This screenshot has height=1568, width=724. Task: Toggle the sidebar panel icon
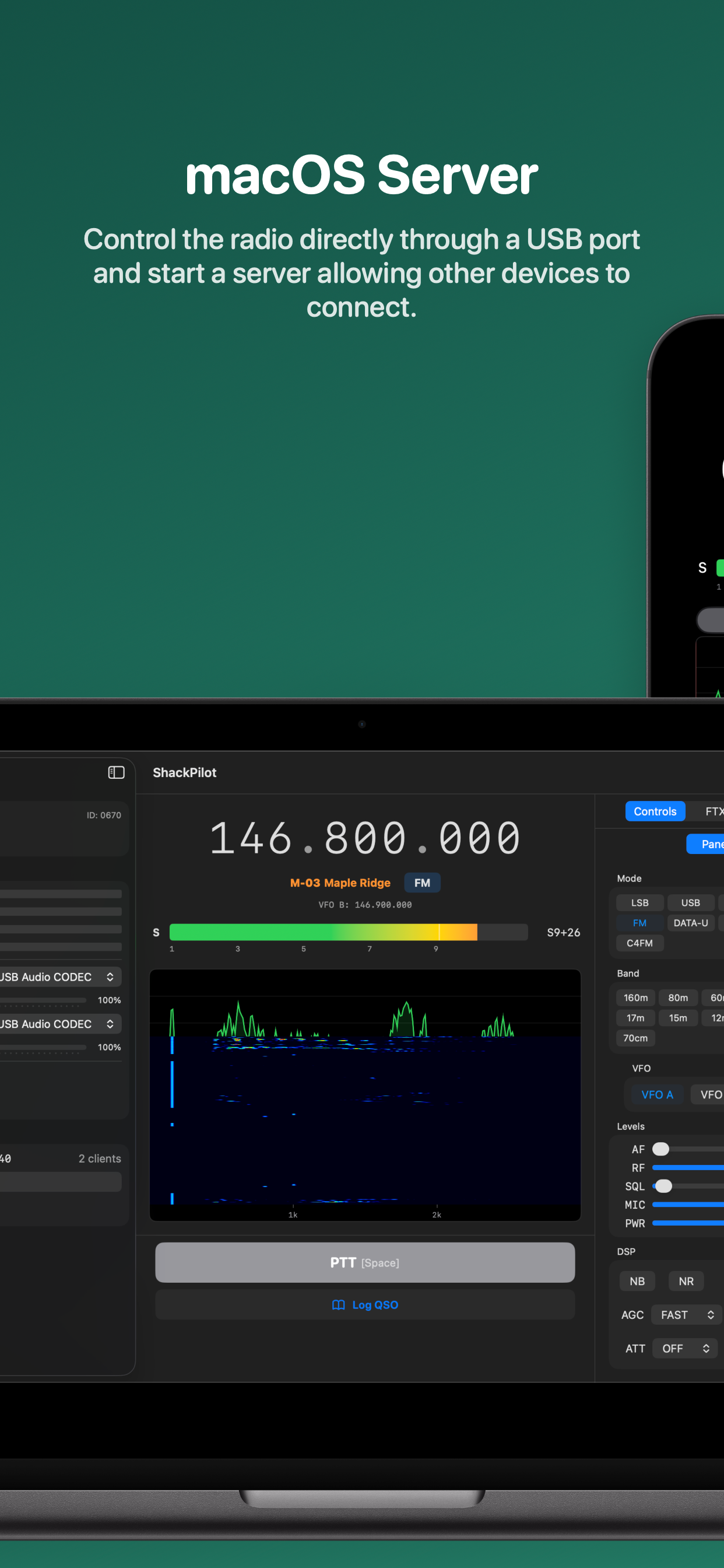116,772
